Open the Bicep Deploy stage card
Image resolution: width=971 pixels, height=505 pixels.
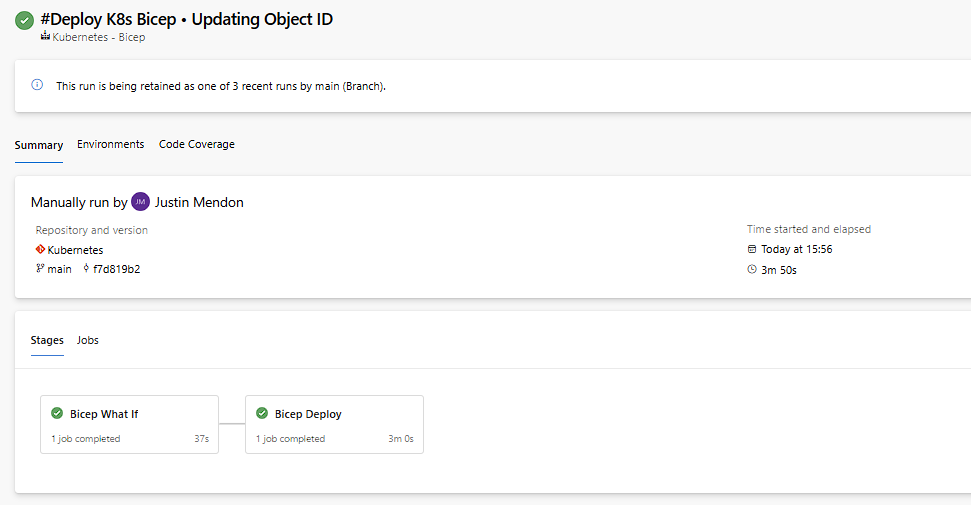tap(334, 424)
